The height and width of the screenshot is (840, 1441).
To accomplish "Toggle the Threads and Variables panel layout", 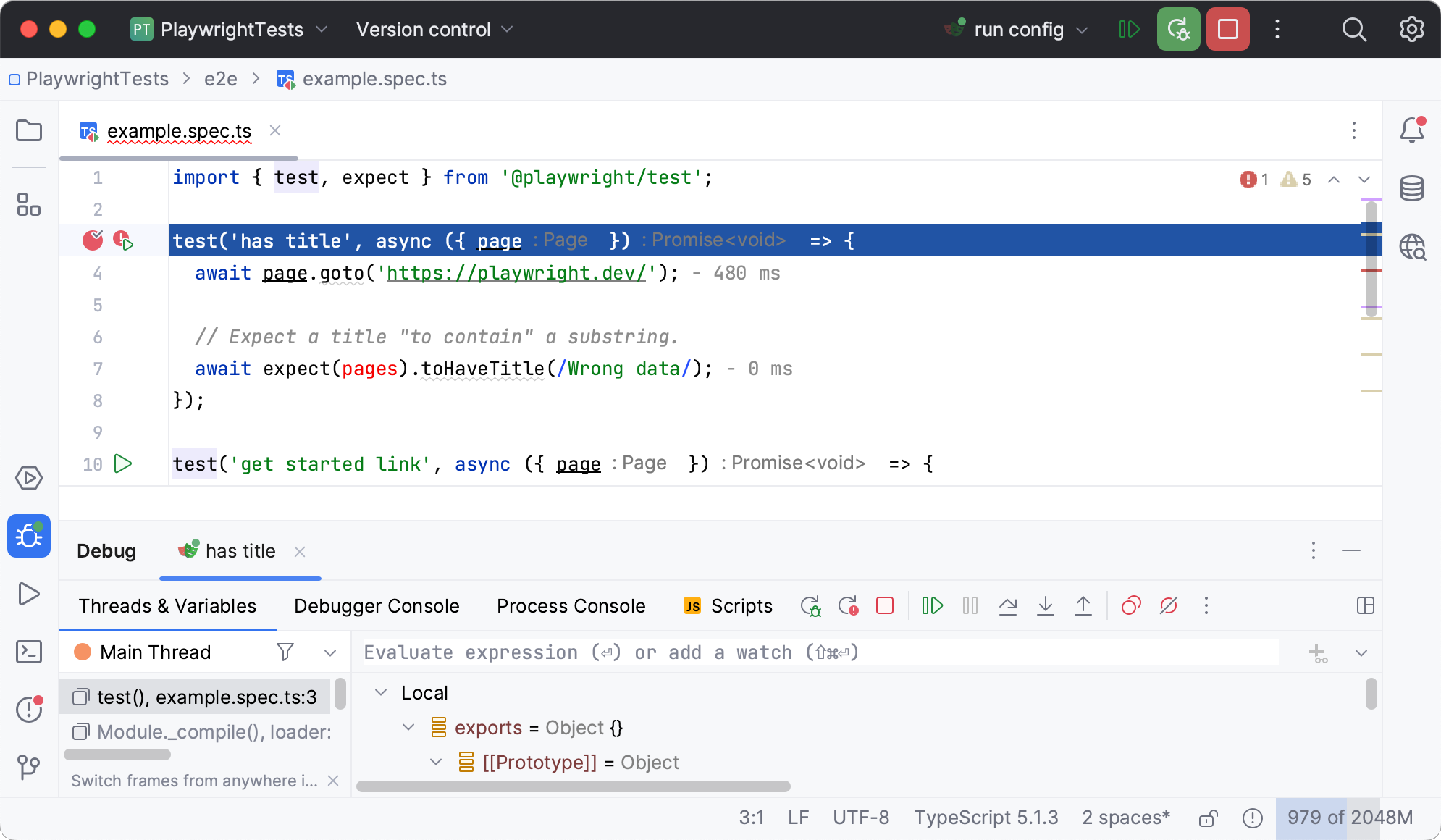I will coord(1365,605).
